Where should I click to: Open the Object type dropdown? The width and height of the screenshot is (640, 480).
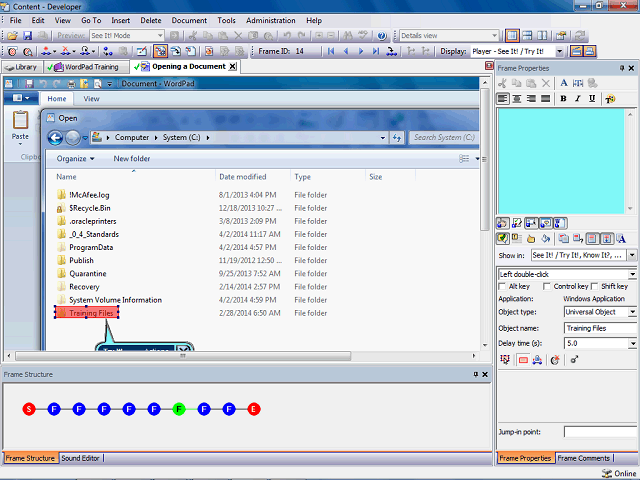click(632, 312)
